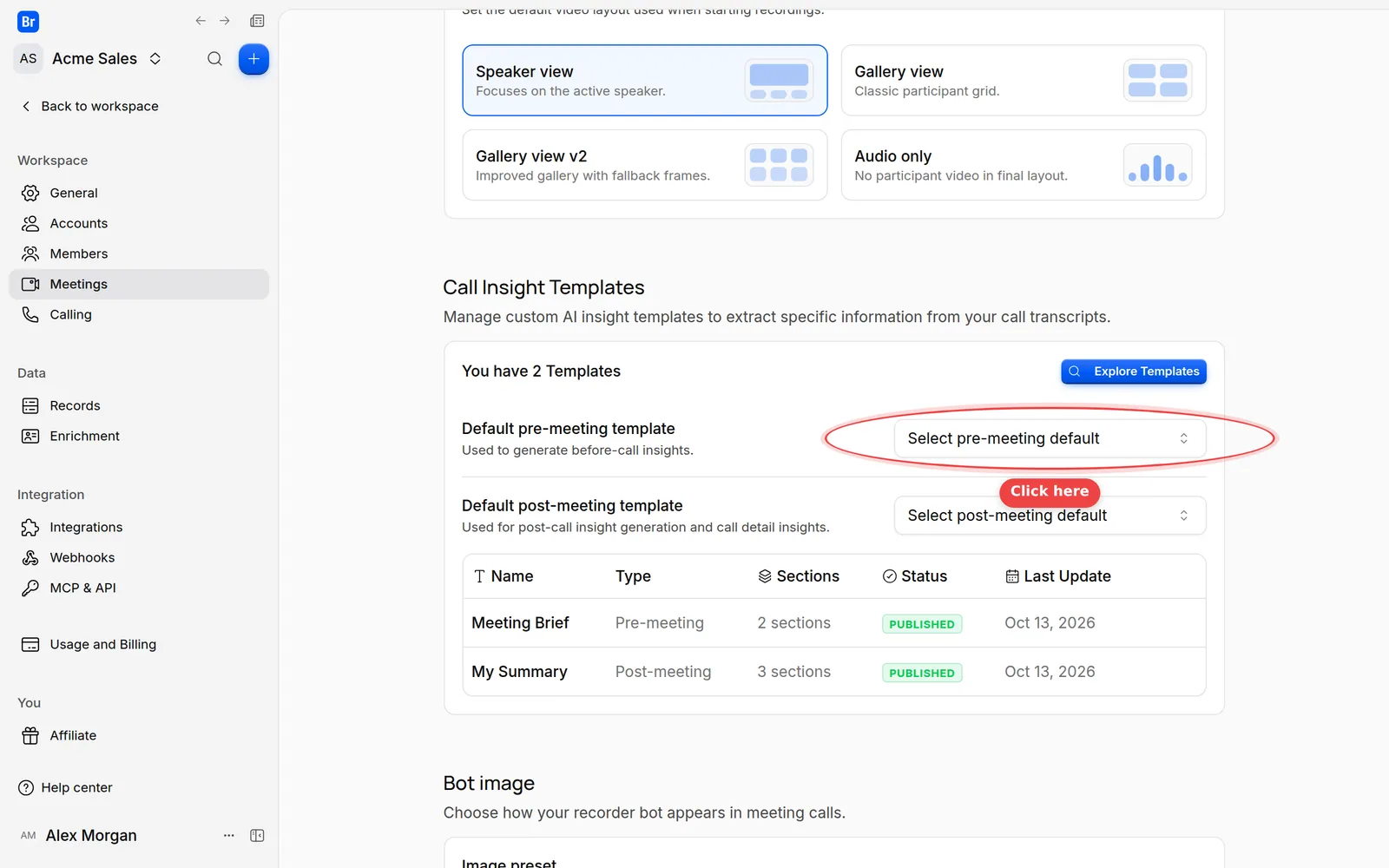Open Members settings

[x=139, y=253]
